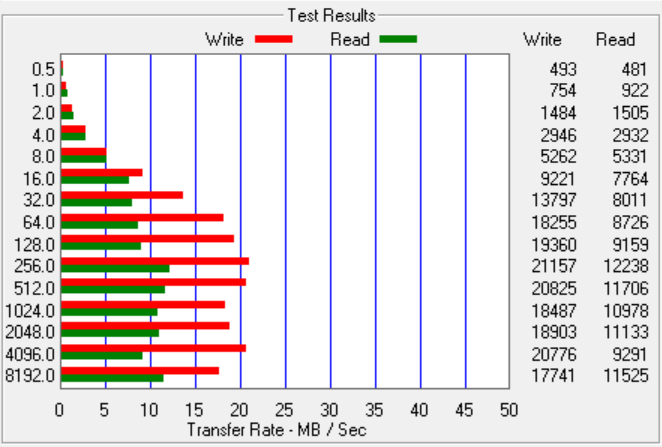Image resolution: width=662 pixels, height=447 pixels.
Task: Click the Transfer Rate - MB / Sec axis title
Action: click(x=284, y=428)
